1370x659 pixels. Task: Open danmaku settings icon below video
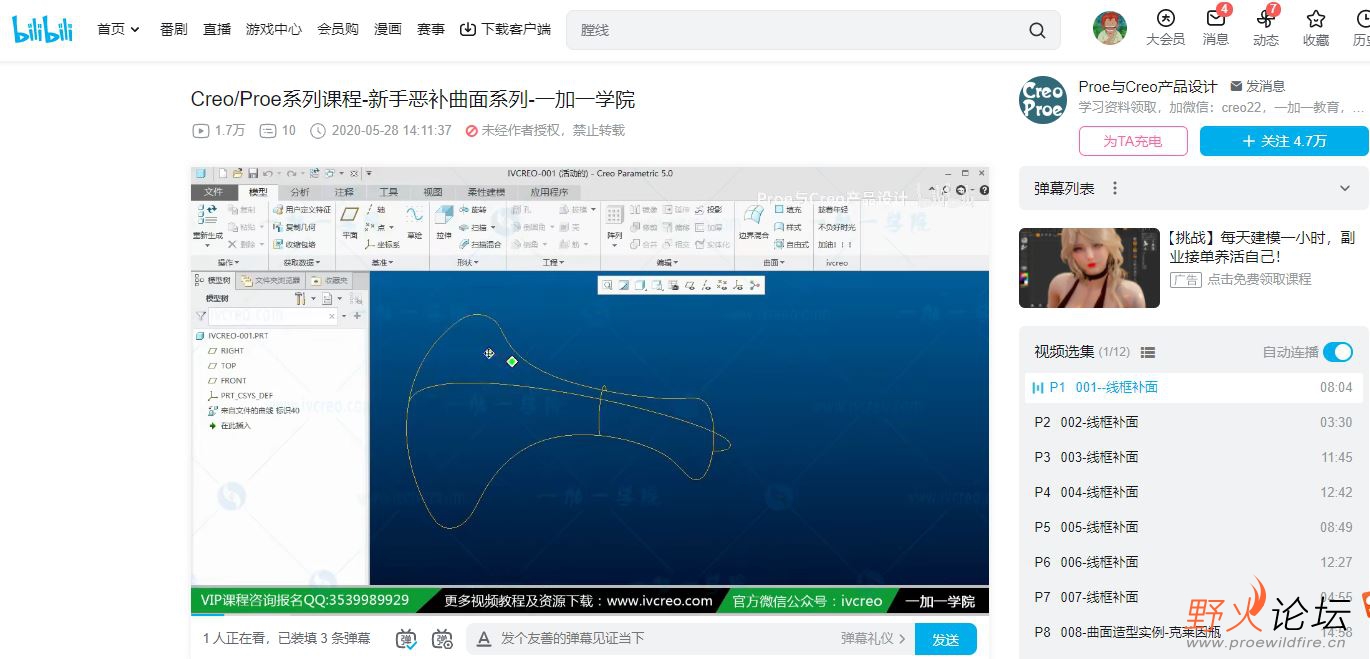click(442, 639)
